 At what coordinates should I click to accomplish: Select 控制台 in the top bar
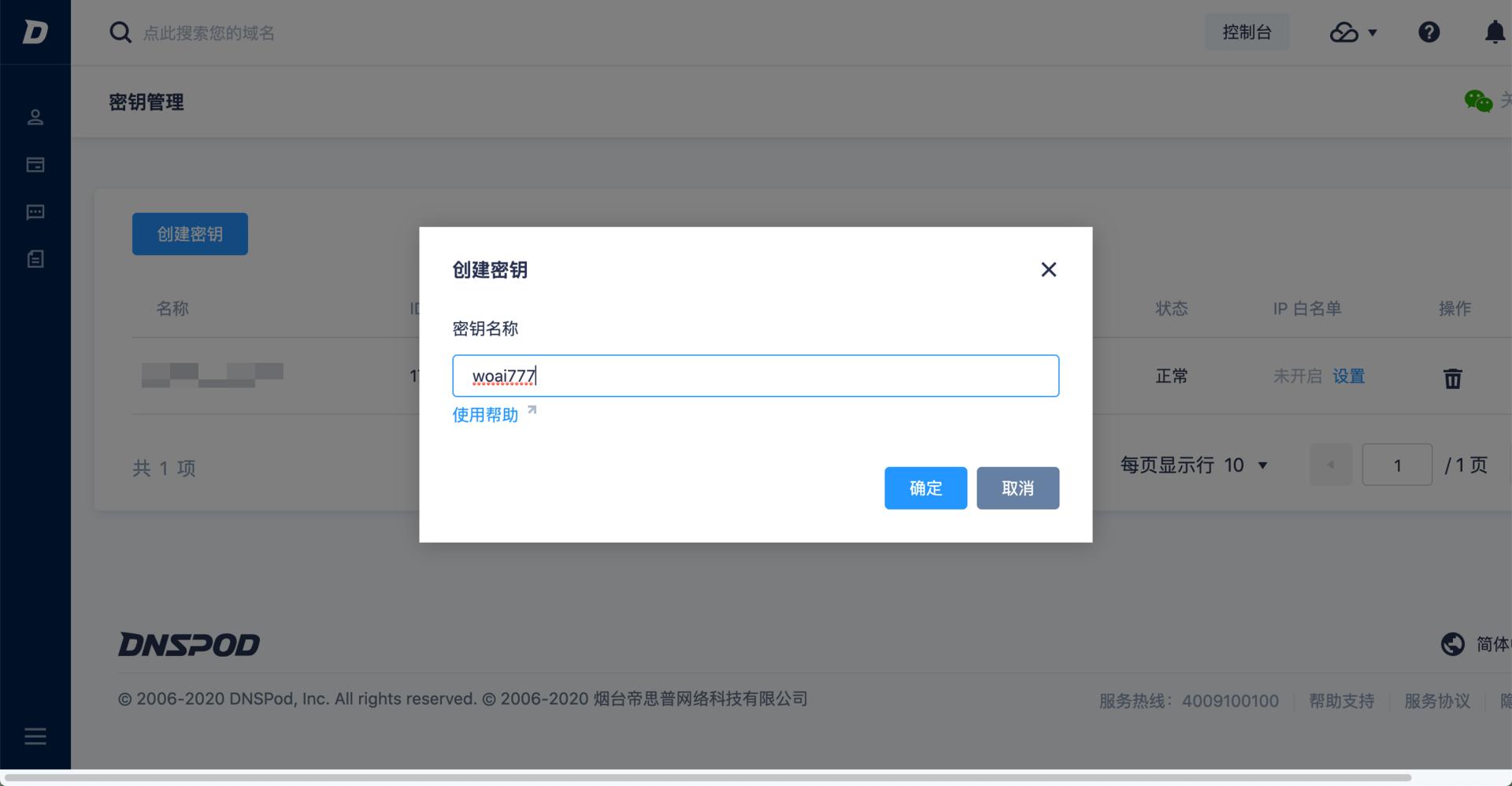(1247, 32)
